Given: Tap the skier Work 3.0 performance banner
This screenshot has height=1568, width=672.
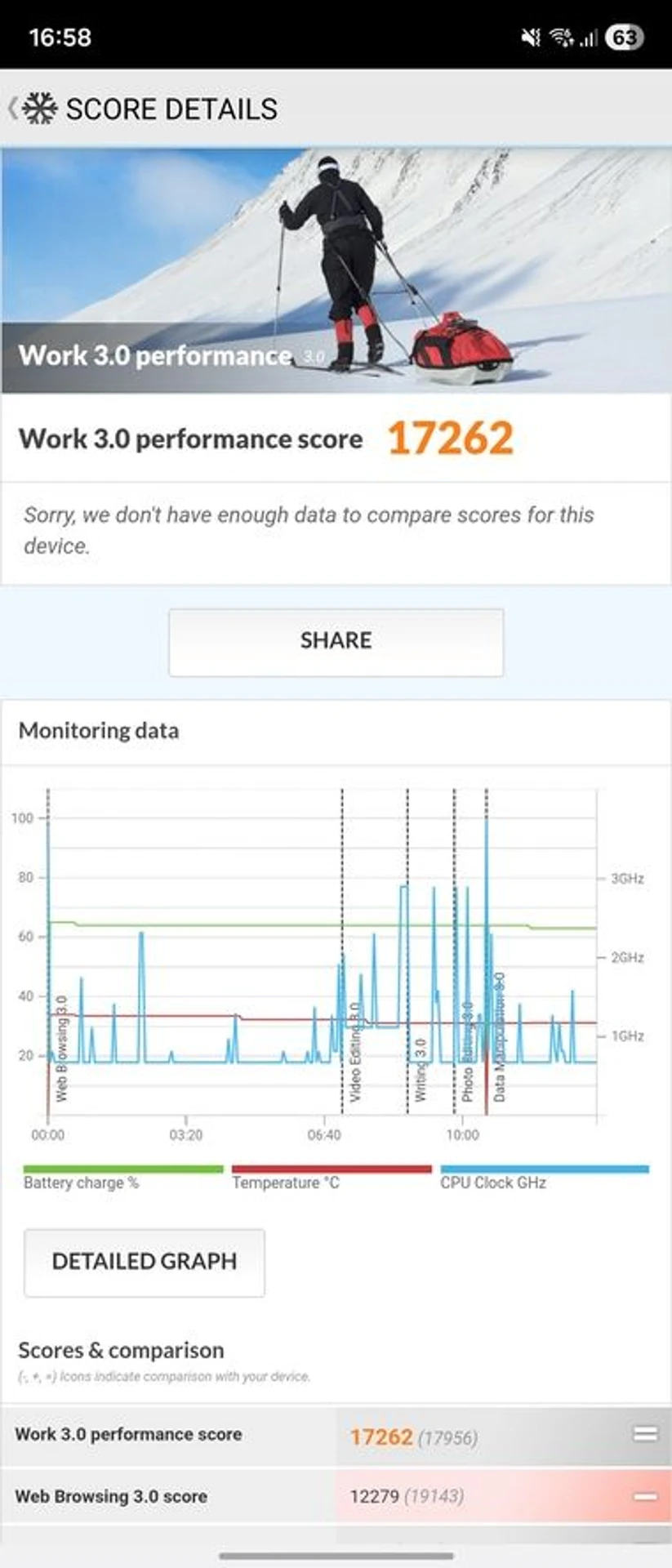Looking at the screenshot, I should coord(336,269).
